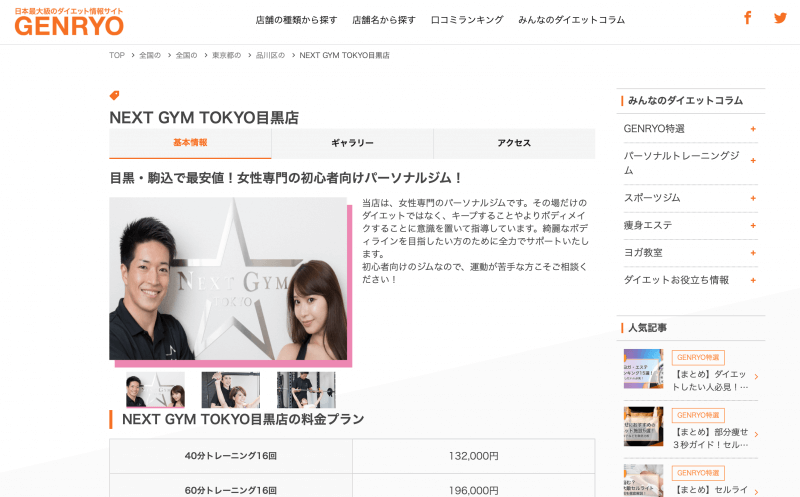Screen dimensions: 800x497
Task: Expand スポーツジム plus icon
Action: (x=753, y=198)
